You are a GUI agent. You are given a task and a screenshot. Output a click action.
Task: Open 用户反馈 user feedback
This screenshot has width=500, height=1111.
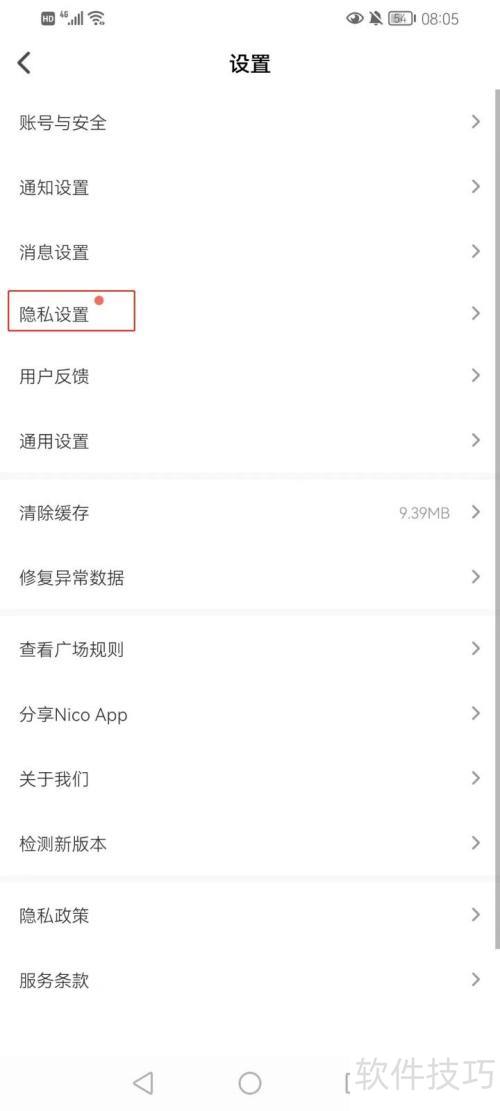[x=250, y=376]
